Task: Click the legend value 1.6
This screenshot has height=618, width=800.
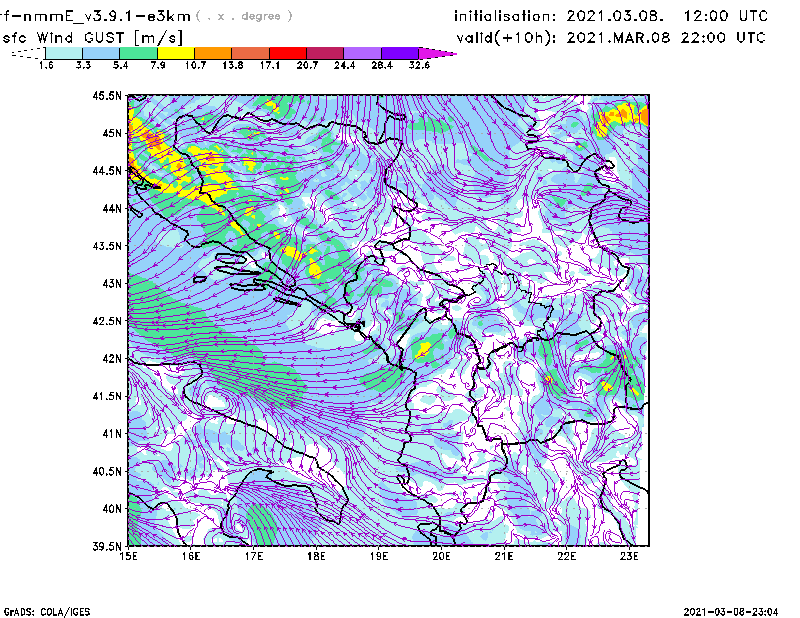Action: click(46, 65)
